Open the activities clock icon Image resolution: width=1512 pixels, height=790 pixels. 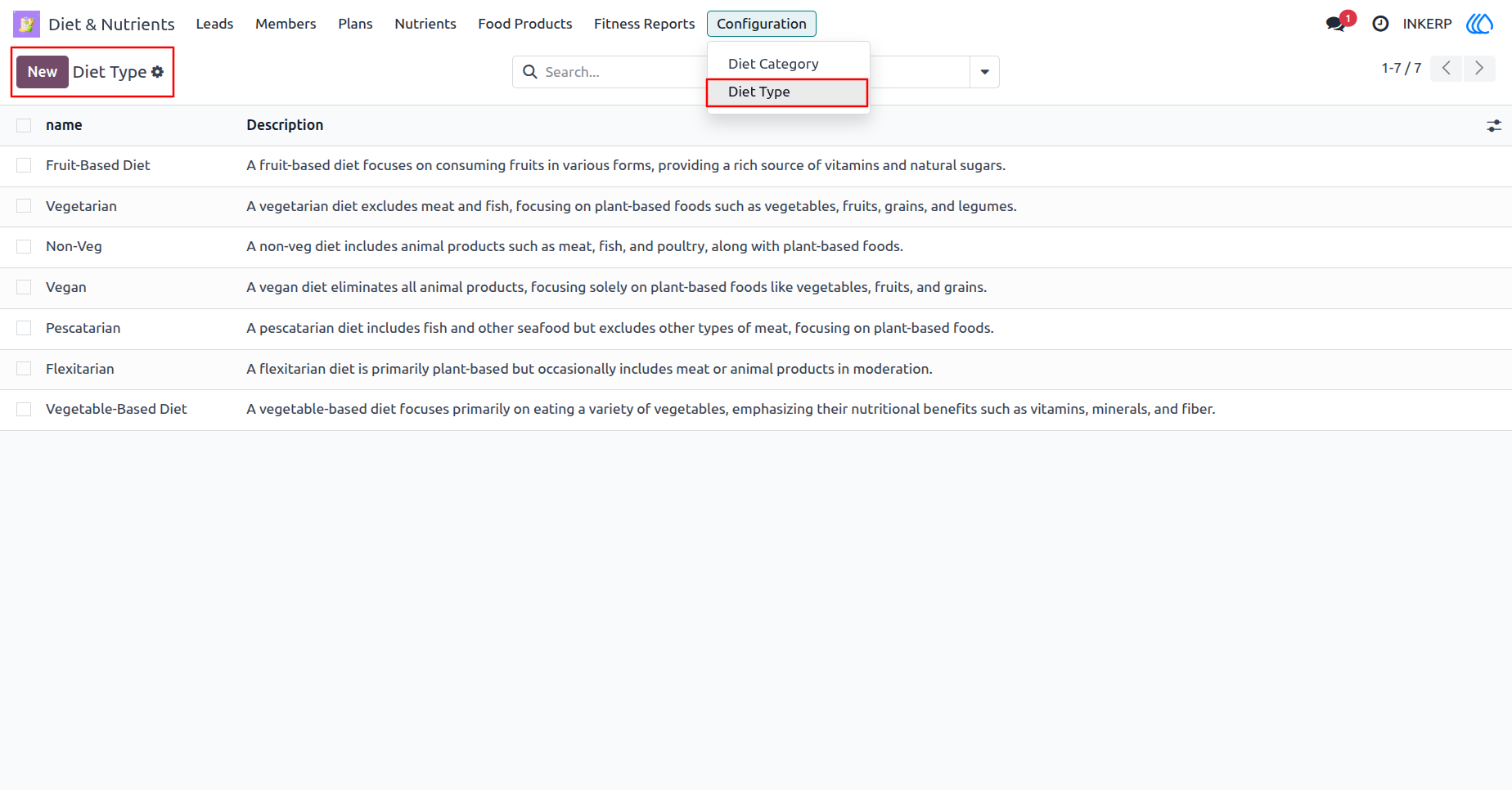1380,24
